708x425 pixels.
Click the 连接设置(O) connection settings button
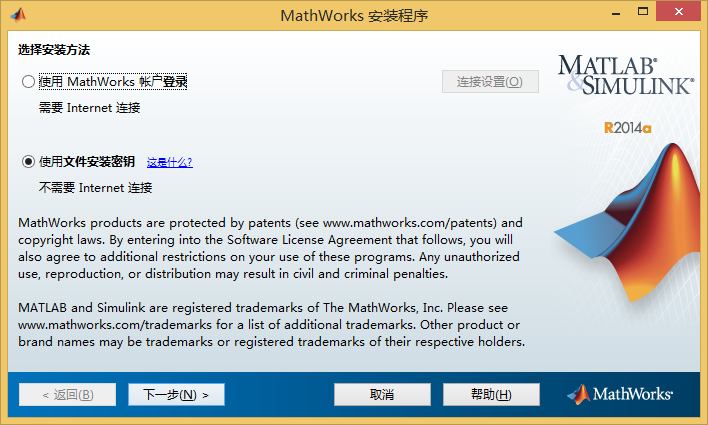coord(490,82)
